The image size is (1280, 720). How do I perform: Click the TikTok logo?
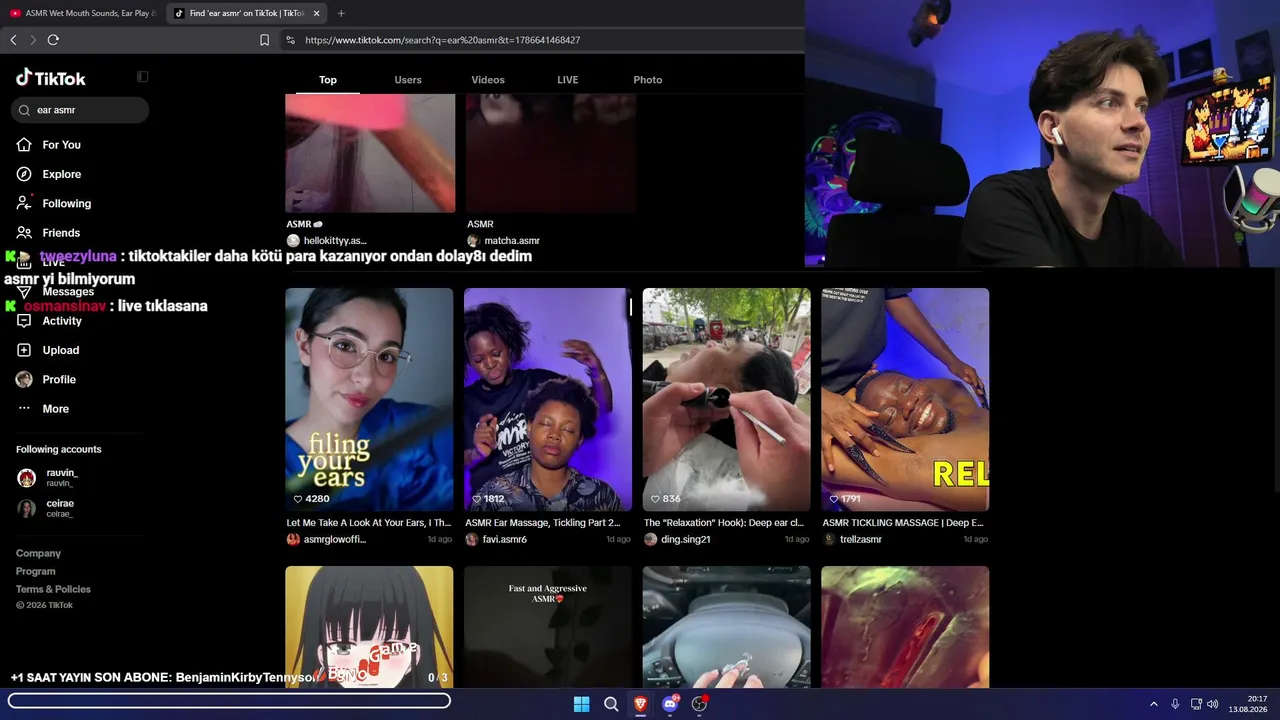pyautogui.click(x=51, y=78)
